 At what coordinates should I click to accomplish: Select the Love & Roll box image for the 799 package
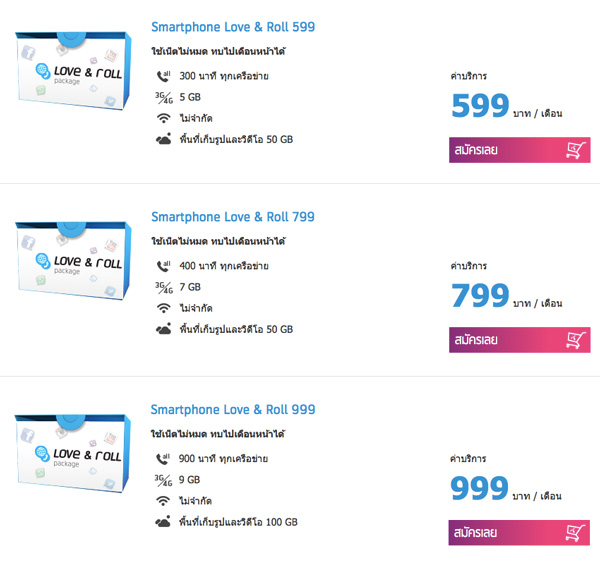pyautogui.click(x=73, y=261)
